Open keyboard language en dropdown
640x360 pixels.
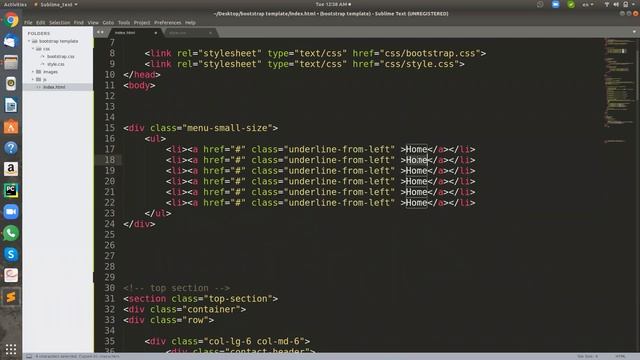coord(588,4)
